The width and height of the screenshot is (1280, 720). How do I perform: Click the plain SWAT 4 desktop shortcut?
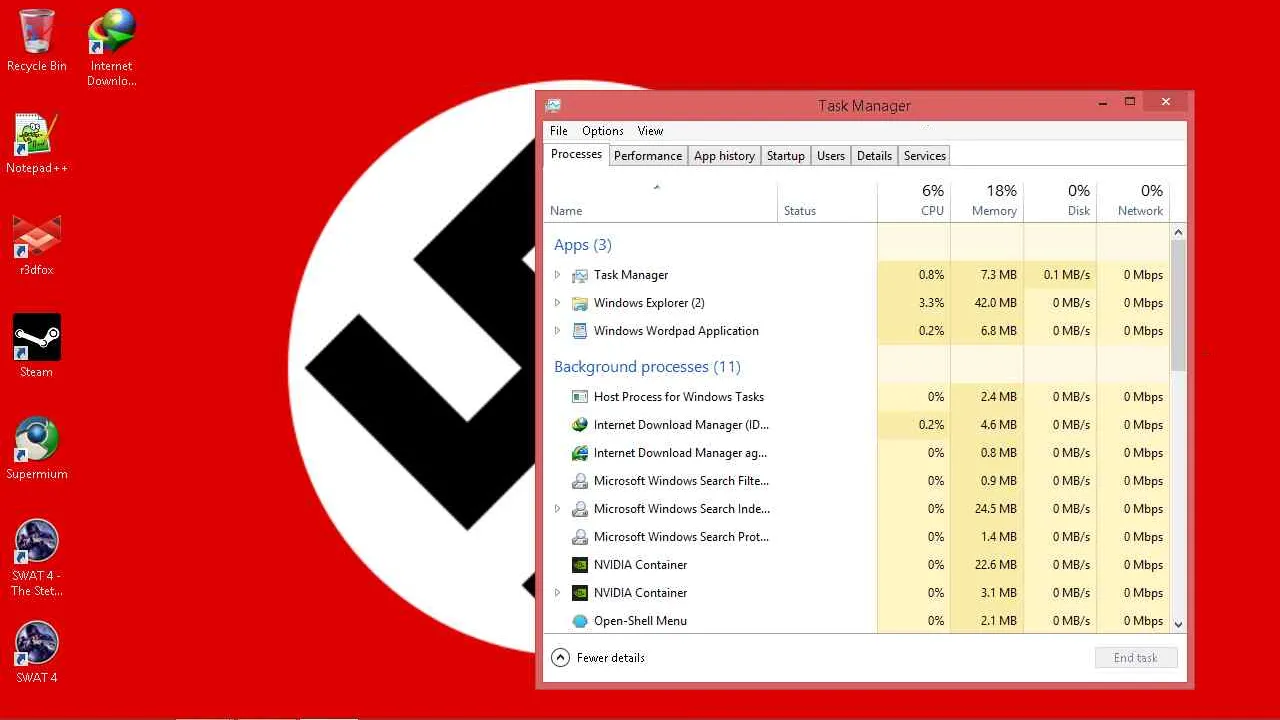pyautogui.click(x=37, y=653)
